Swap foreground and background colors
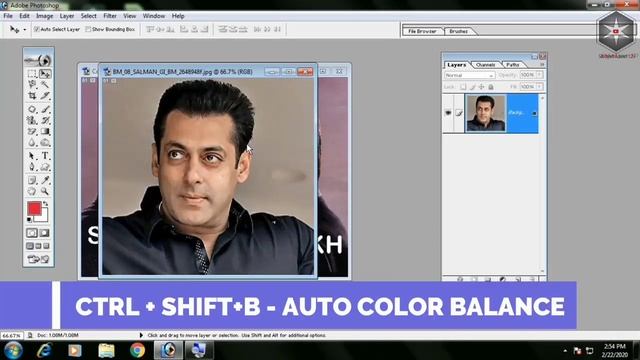Screen dimensions: 640x360 pos(46,203)
